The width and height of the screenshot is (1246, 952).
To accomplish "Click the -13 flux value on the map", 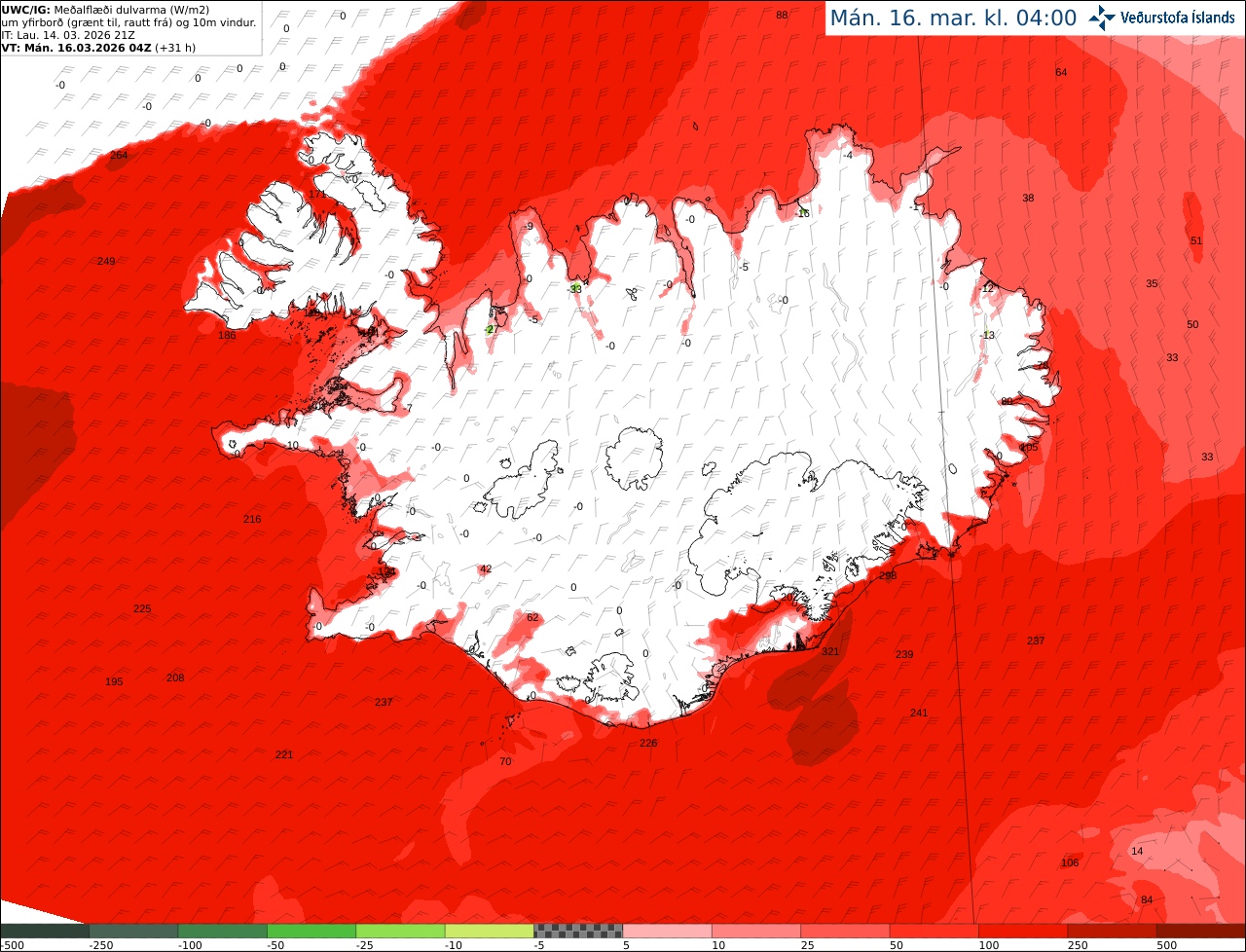I will point(987,336).
